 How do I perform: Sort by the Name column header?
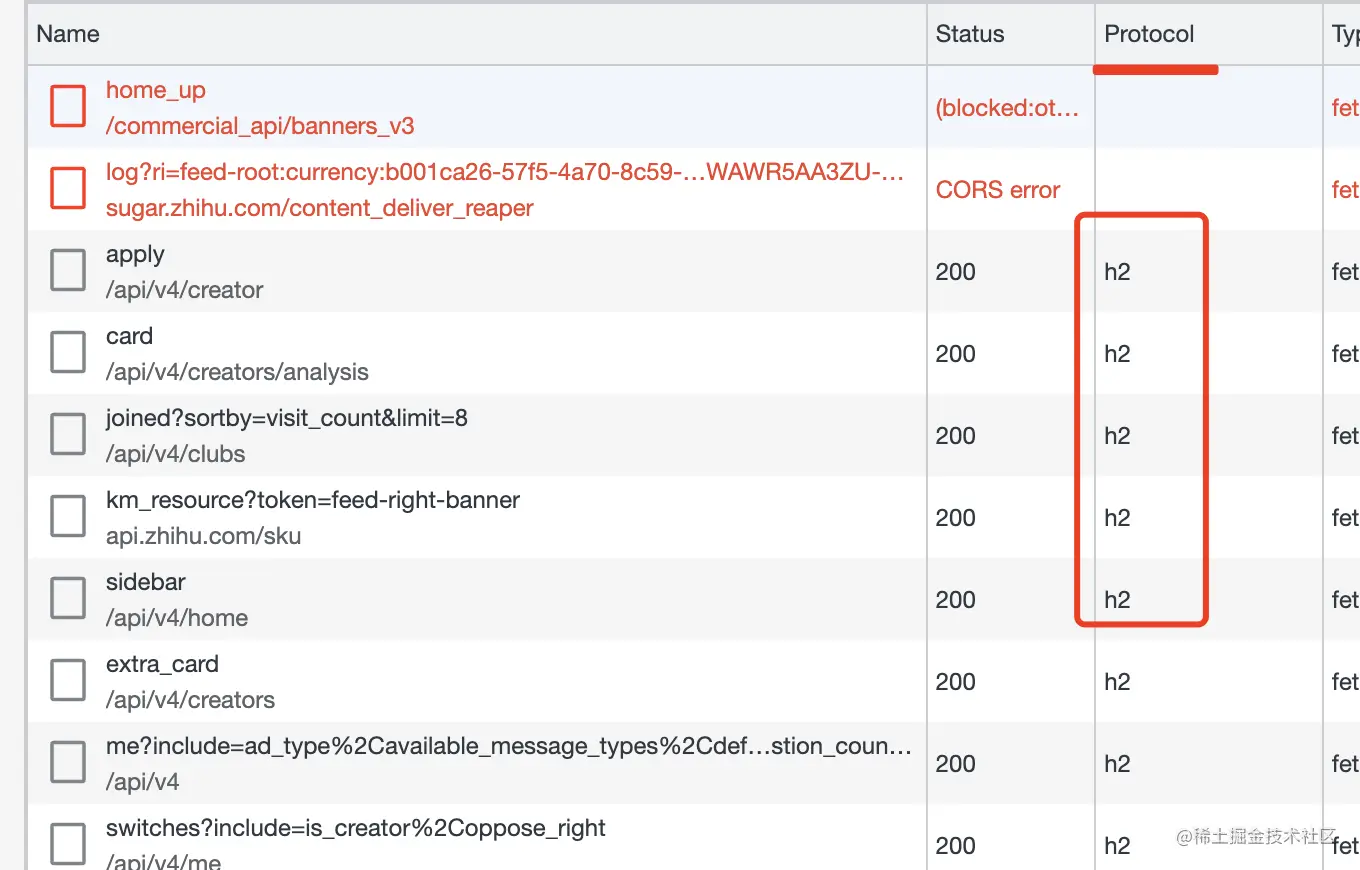[68, 34]
